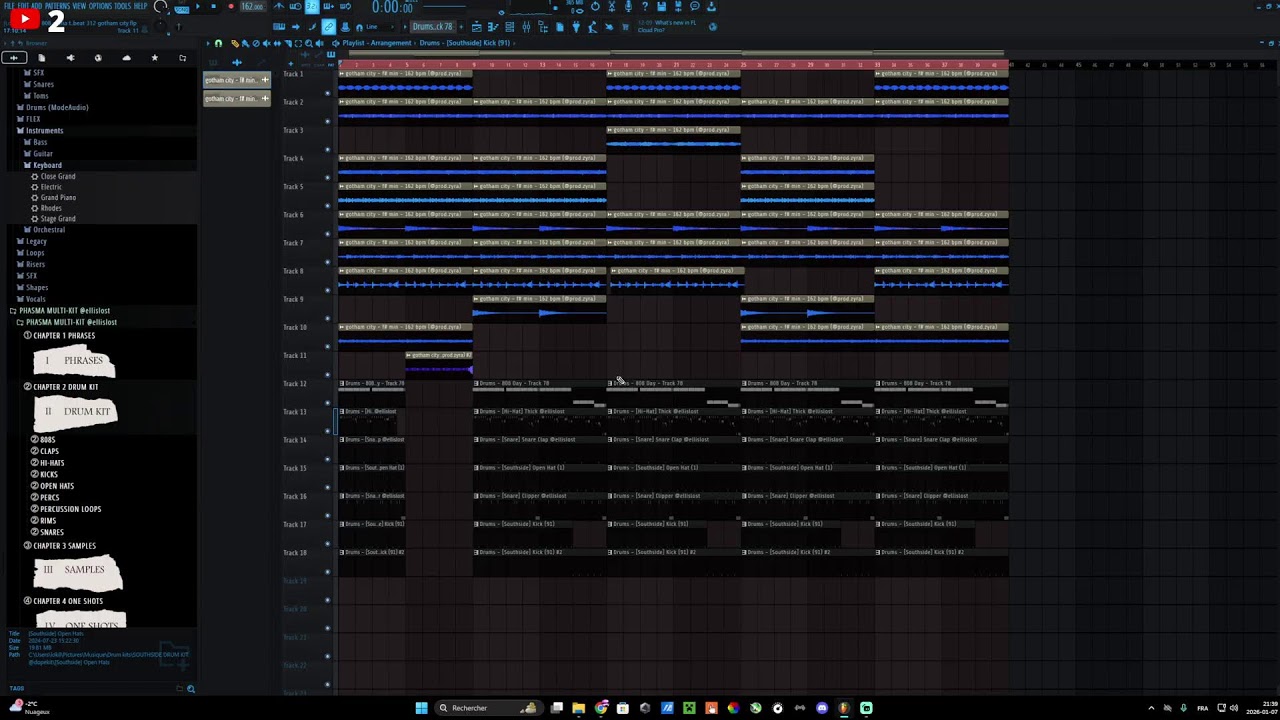Open the SNARES folder in drum kit
This screenshot has width=1280, height=720.
tap(51, 532)
